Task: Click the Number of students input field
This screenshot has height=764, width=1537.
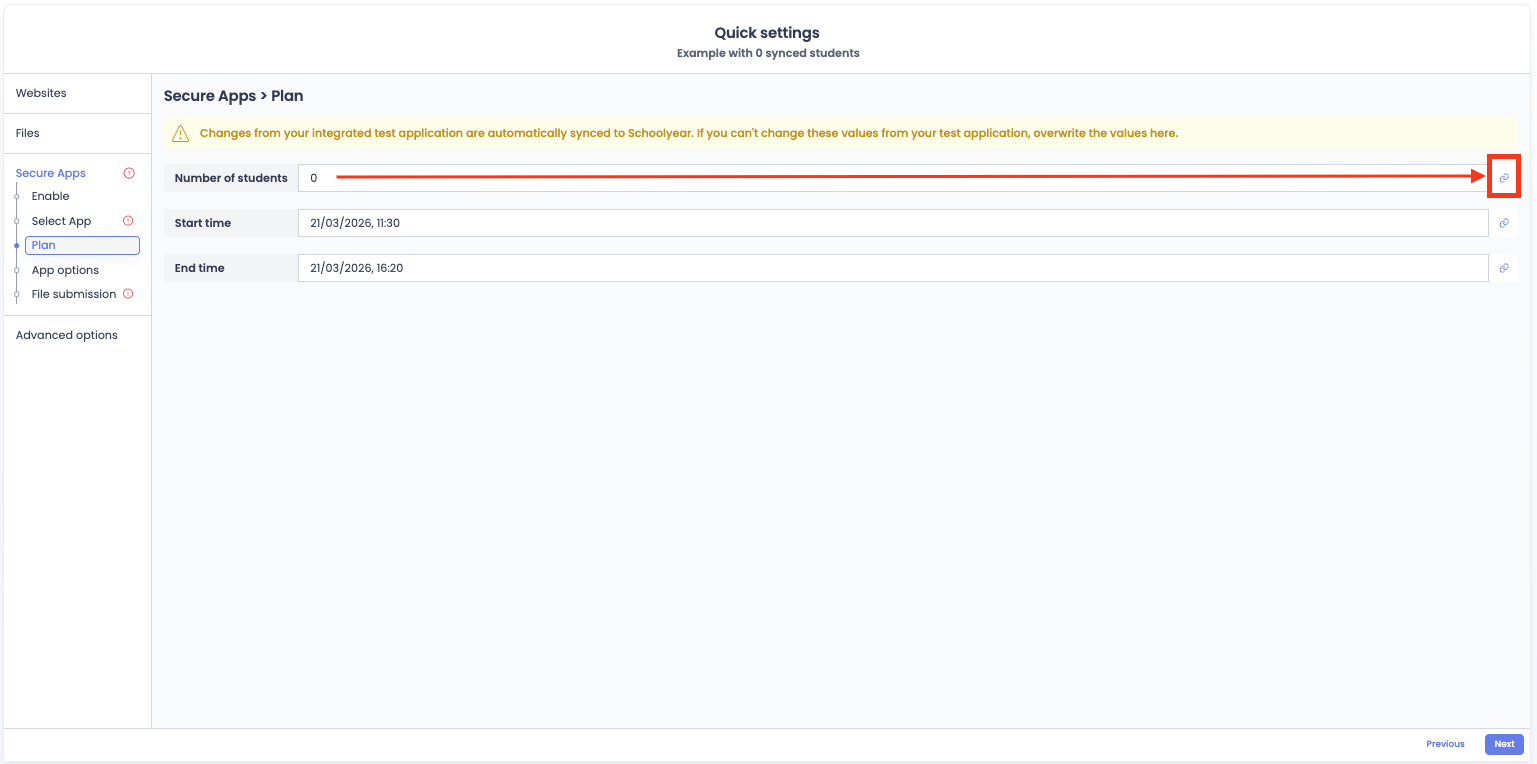Action: coord(892,178)
